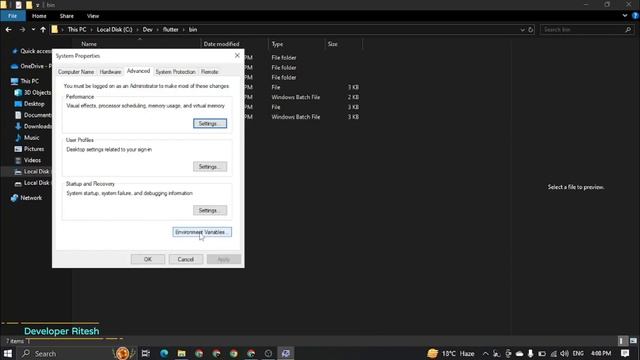640x360 pixels.
Task: Open the View ribbon tab
Action: pyautogui.click(x=93, y=16)
